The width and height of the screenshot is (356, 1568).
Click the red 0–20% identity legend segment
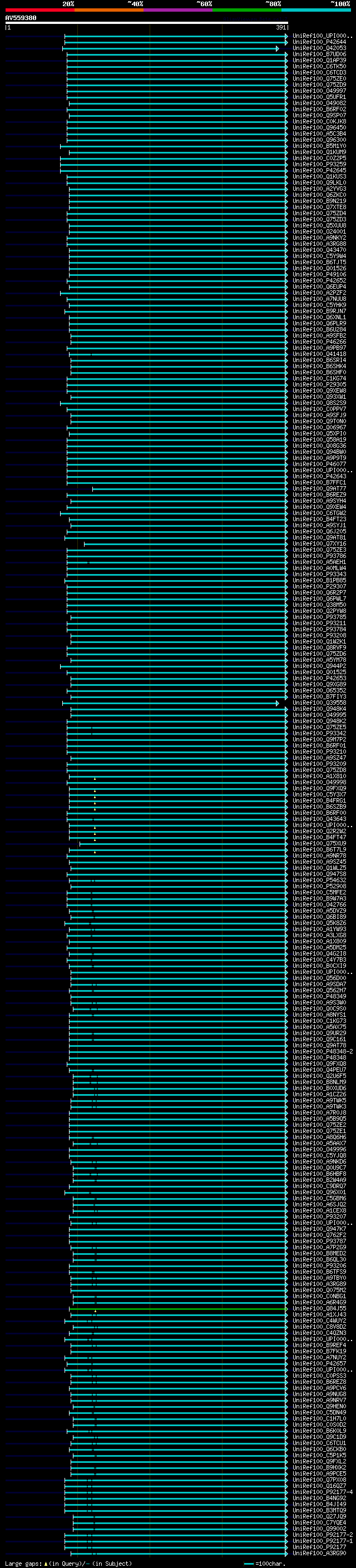pyautogui.click(x=39, y=10)
